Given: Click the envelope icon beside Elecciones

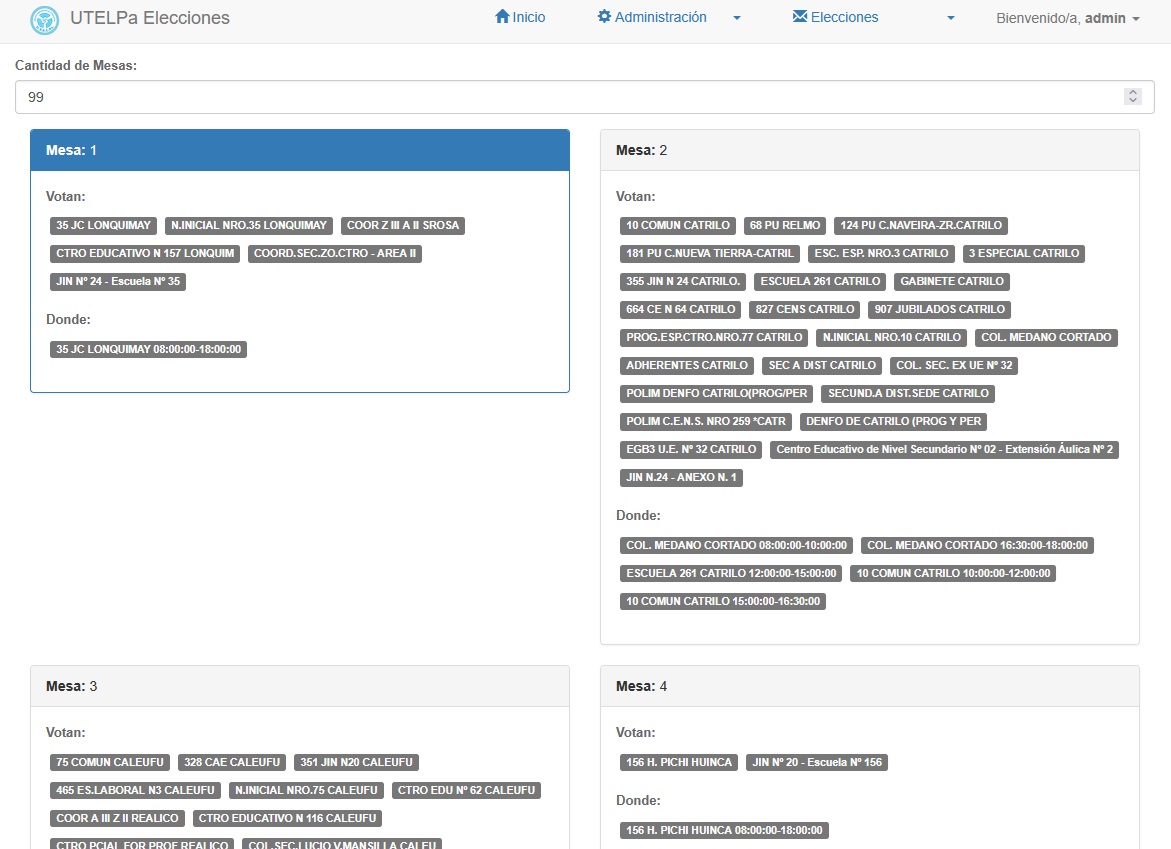Looking at the screenshot, I should pyautogui.click(x=800, y=17).
